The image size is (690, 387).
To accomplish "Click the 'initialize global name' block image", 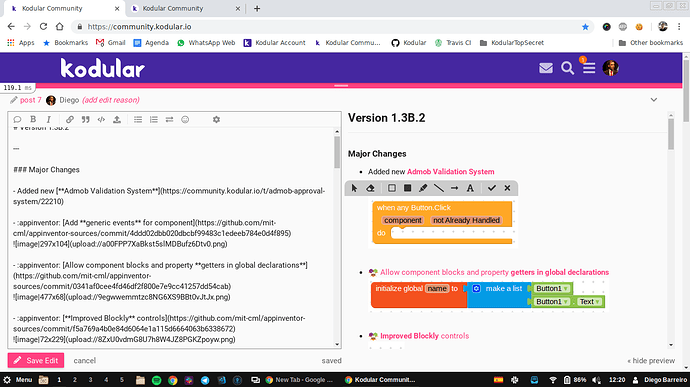I will click(x=488, y=295).
